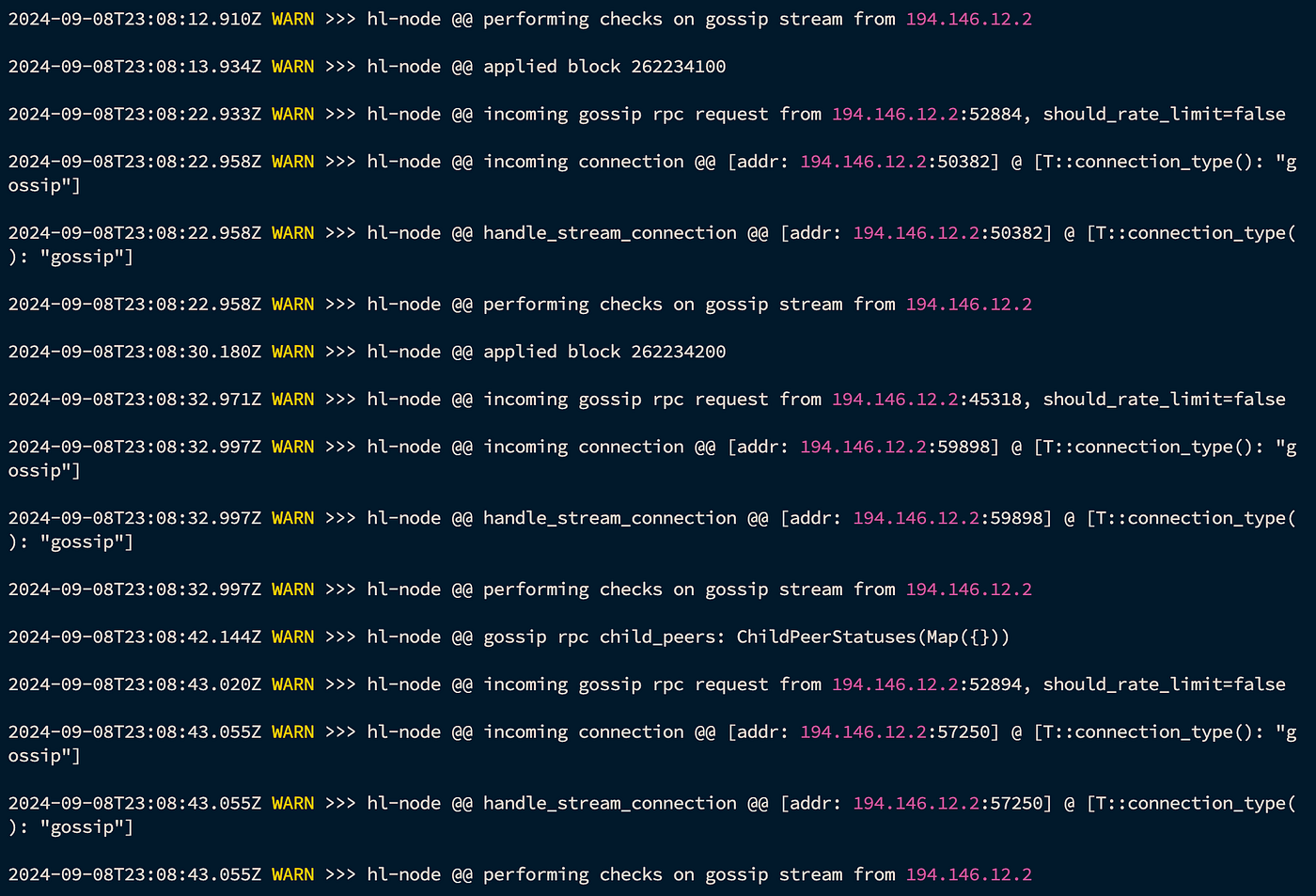The image size is (1316, 896).
Task: Click the timestamp 2024-09-08T23:08:22.933Z
Action: (134, 115)
